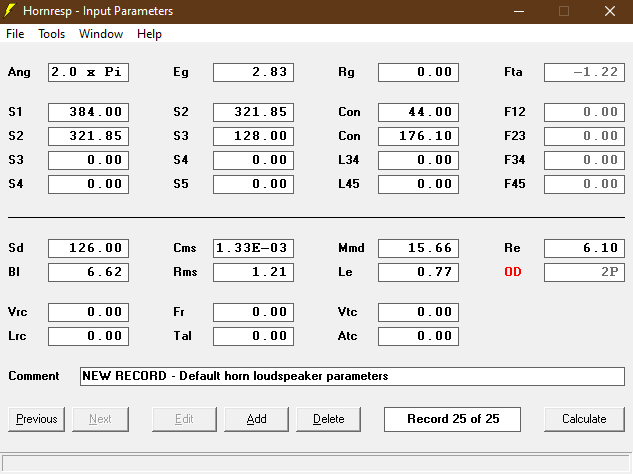Click the S2 field under S1 field

(x=88, y=136)
